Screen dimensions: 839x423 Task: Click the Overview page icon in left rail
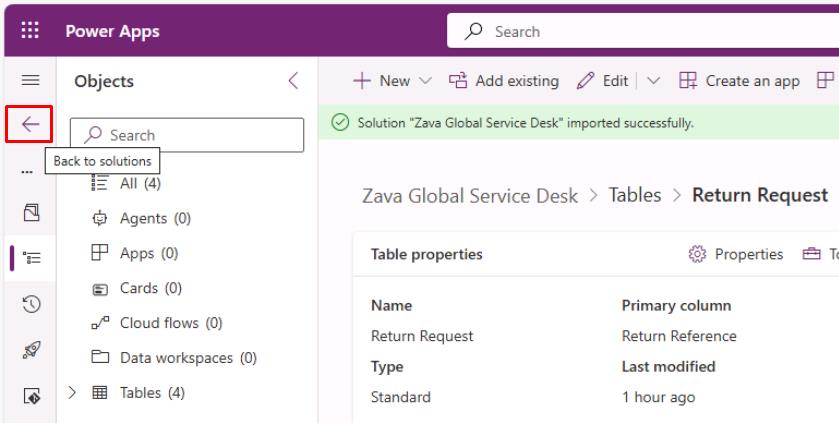pos(31,213)
